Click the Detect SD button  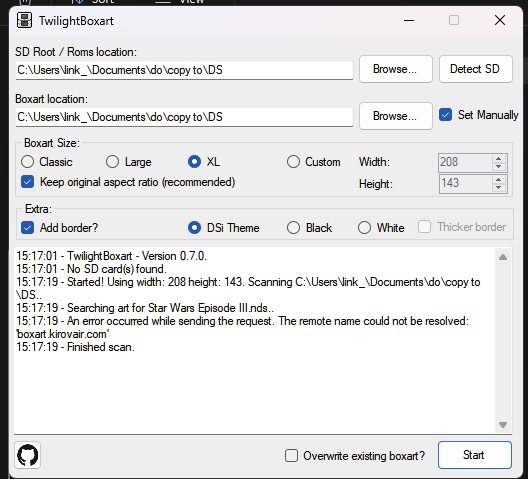coord(475,69)
